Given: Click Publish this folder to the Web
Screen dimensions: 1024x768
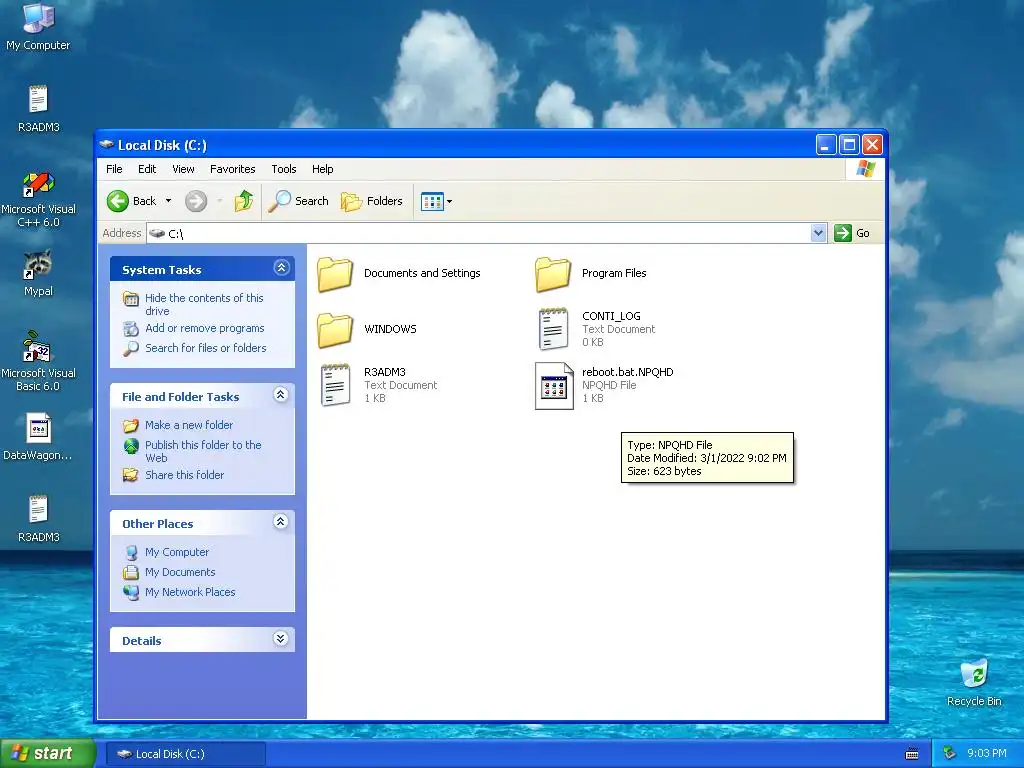Looking at the screenshot, I should tap(203, 451).
